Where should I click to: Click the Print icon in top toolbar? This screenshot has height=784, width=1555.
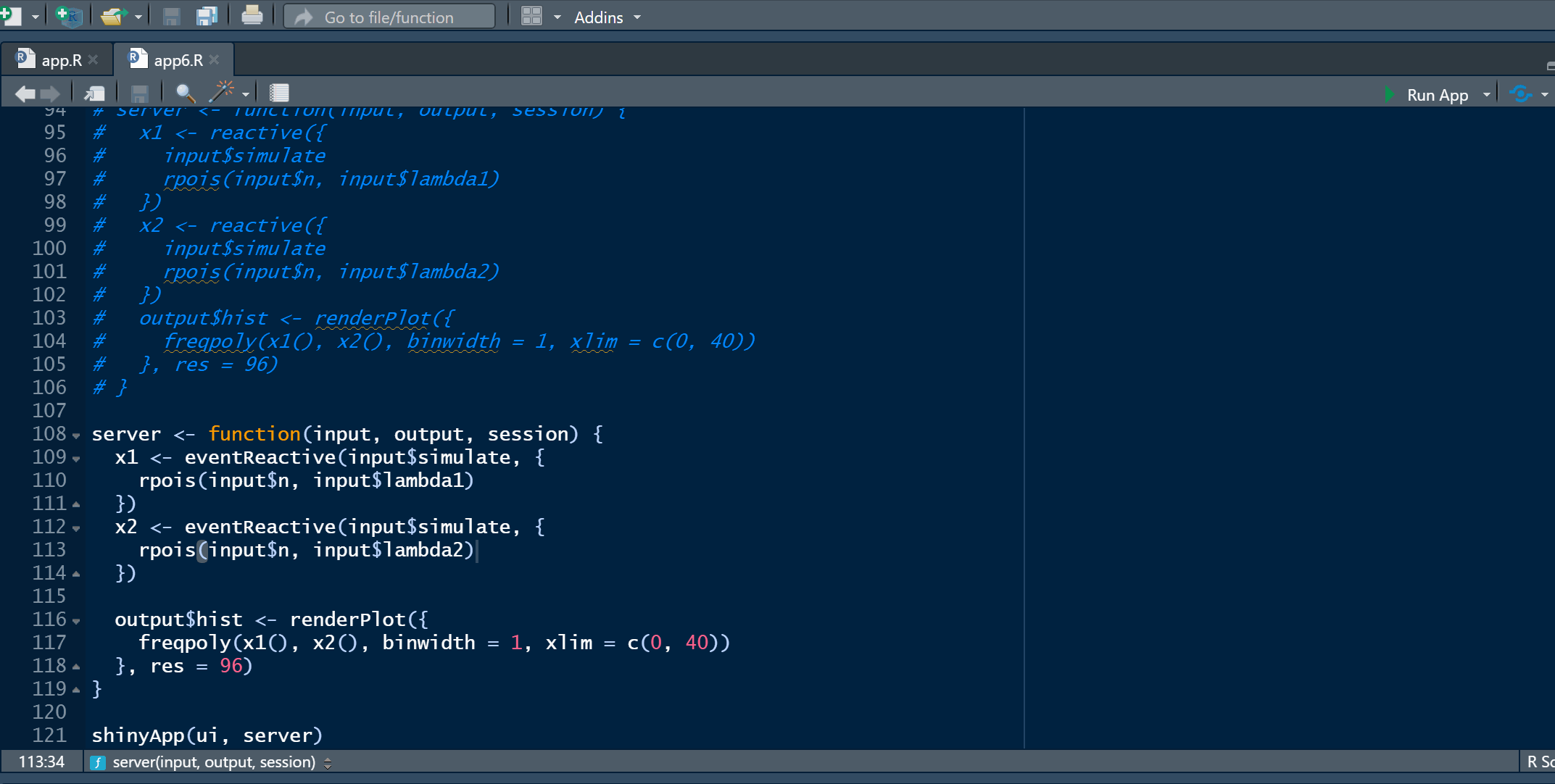pyautogui.click(x=252, y=16)
